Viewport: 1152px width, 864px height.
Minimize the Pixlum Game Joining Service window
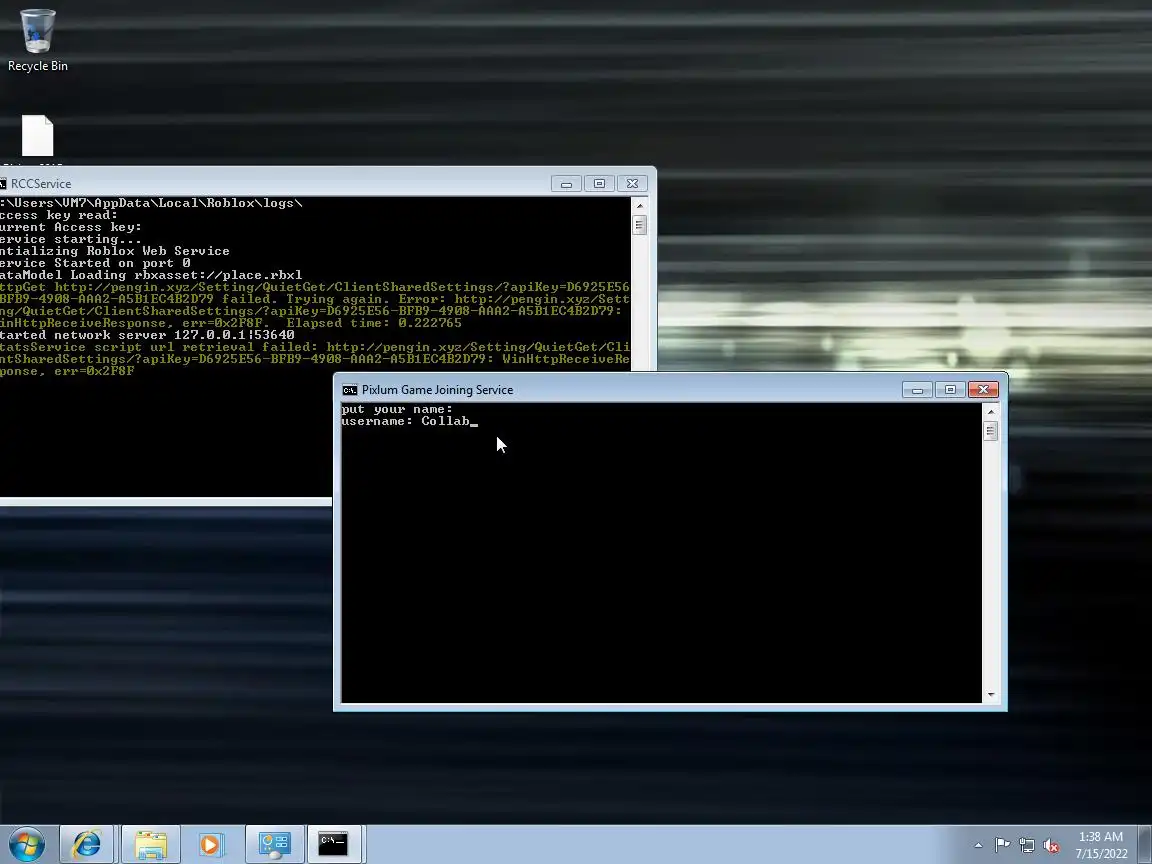point(917,389)
